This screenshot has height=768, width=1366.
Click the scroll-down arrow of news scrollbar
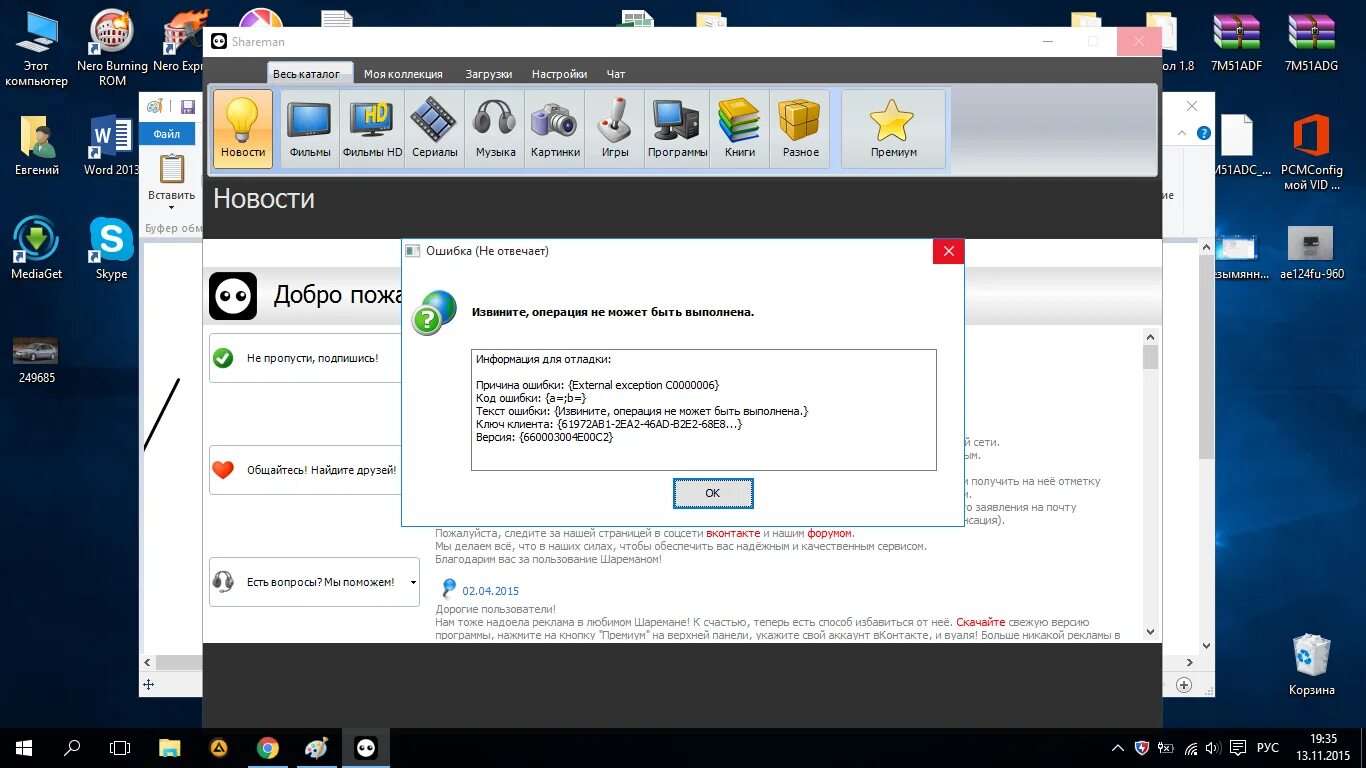(x=1150, y=632)
